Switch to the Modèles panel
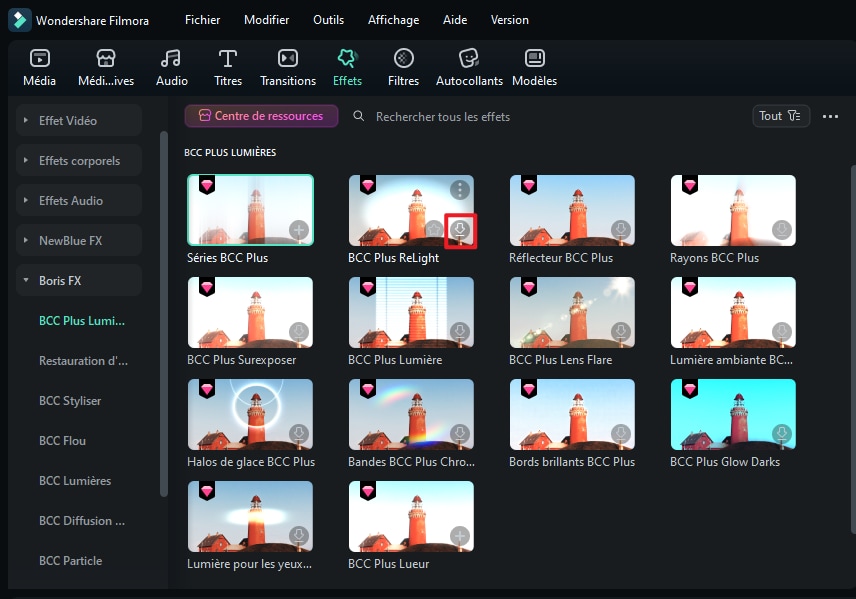The width and height of the screenshot is (856, 599). (534, 68)
